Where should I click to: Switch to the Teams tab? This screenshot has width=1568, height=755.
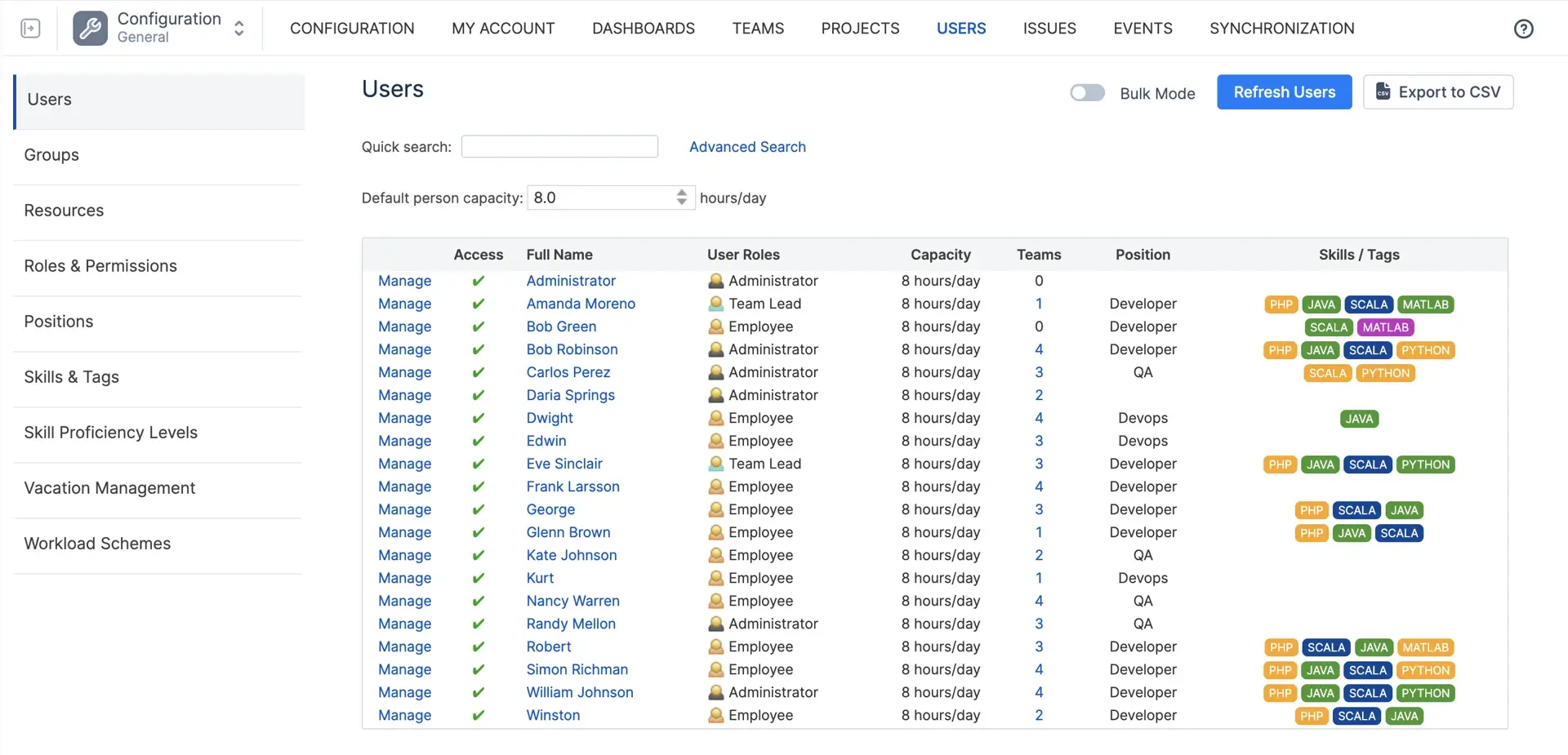758,29
